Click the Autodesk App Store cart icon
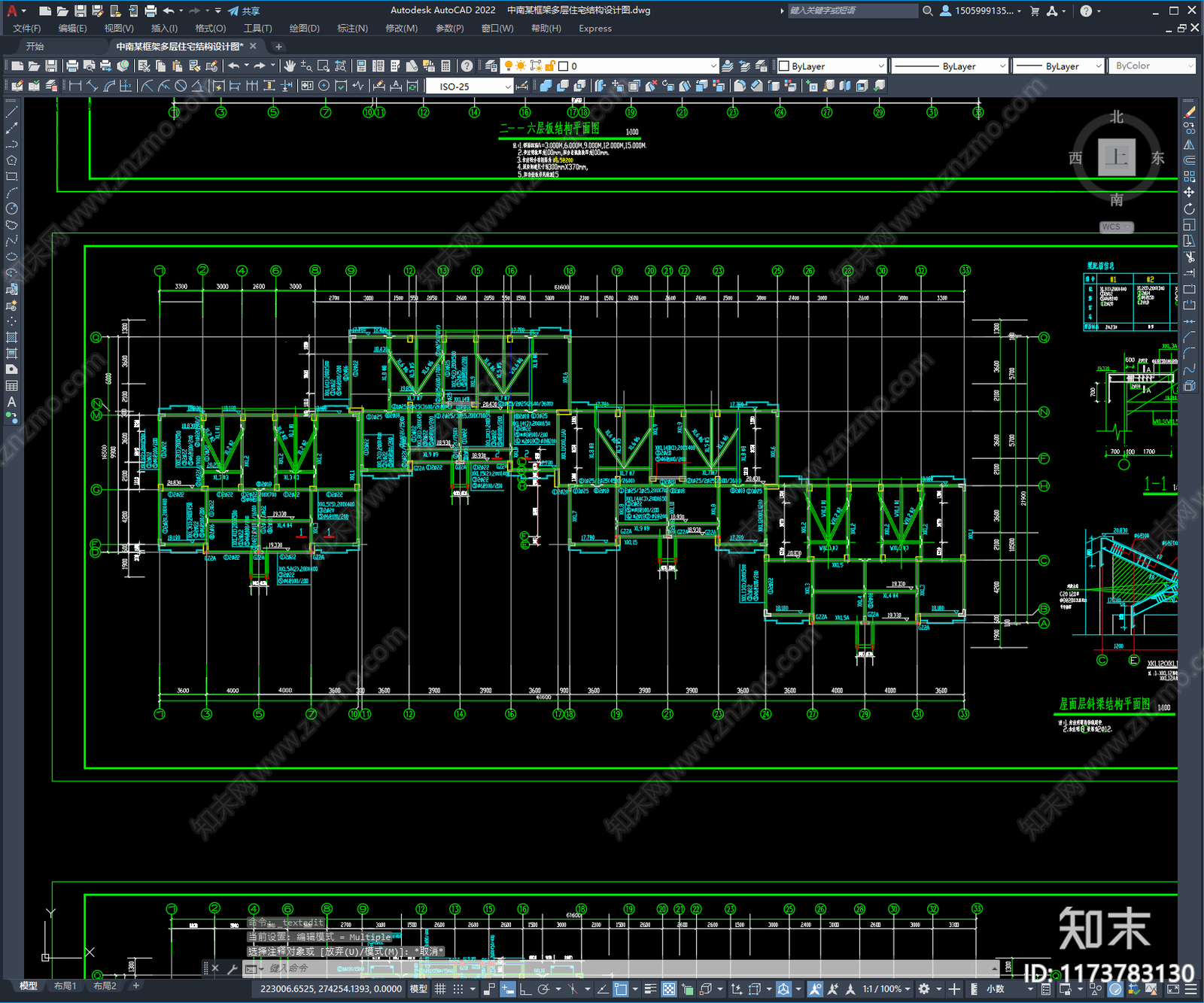 click(x=1035, y=11)
